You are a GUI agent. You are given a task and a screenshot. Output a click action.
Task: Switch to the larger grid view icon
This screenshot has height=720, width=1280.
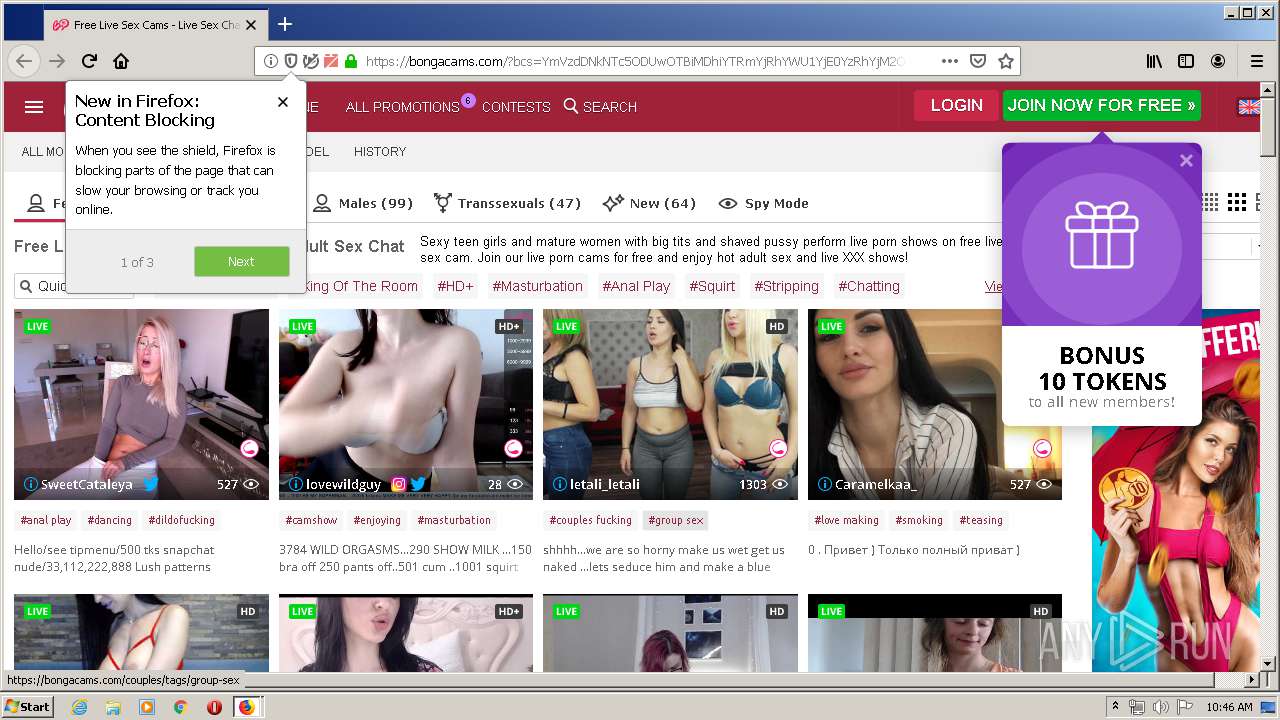coord(1237,202)
